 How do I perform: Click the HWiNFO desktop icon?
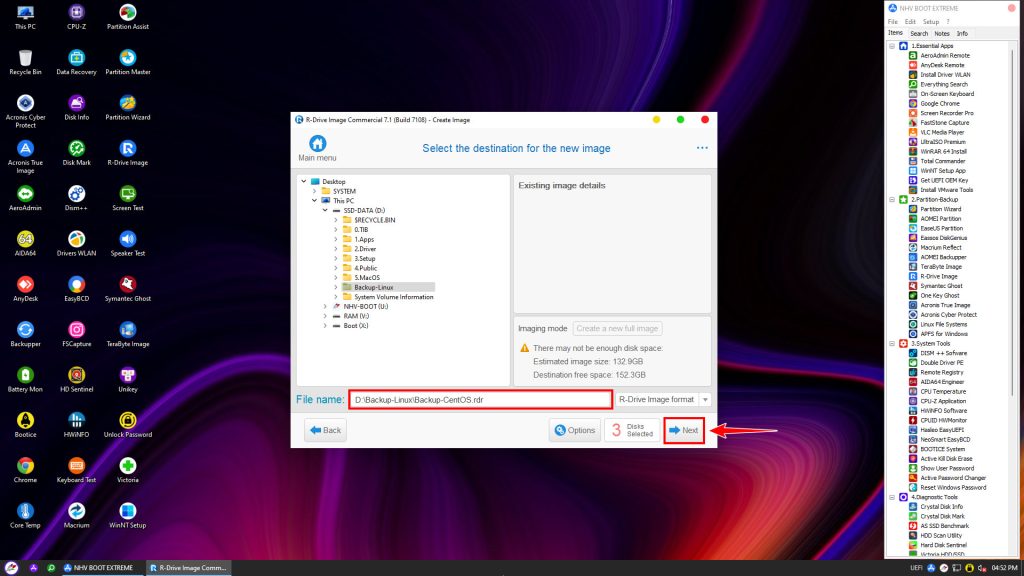click(76, 425)
